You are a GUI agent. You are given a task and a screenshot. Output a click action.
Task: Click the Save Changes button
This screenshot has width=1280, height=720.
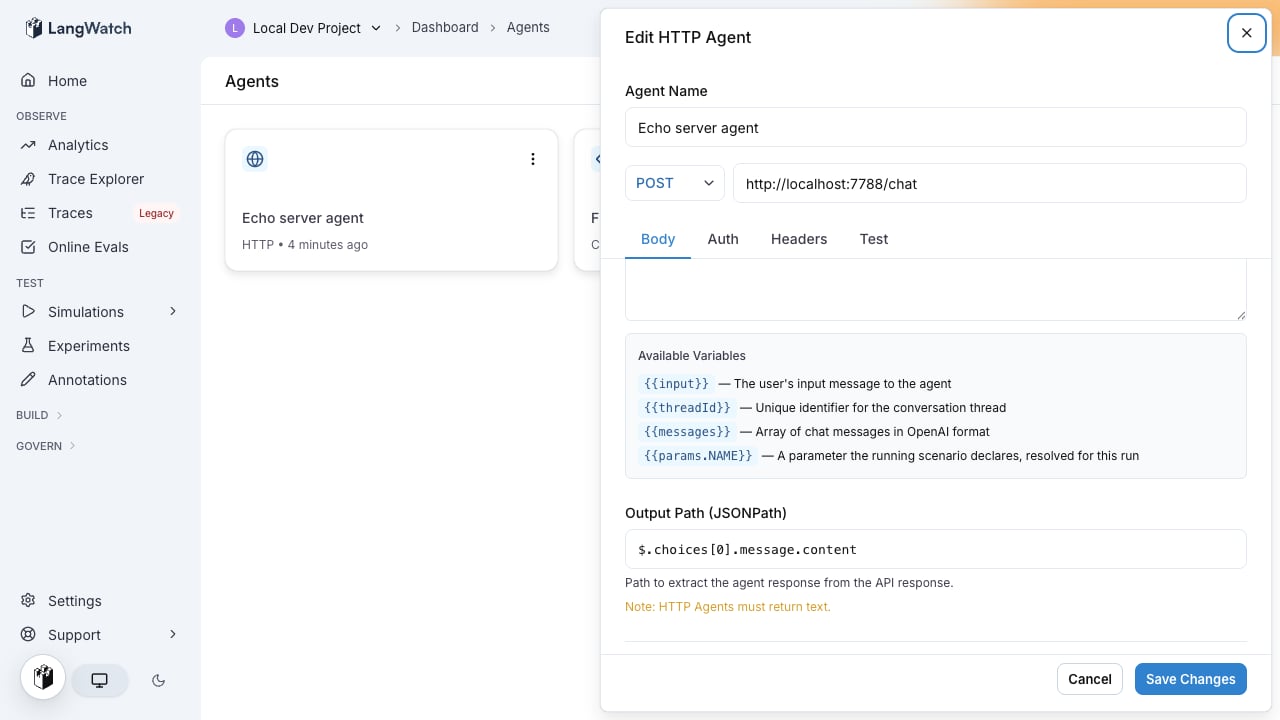point(1191,679)
